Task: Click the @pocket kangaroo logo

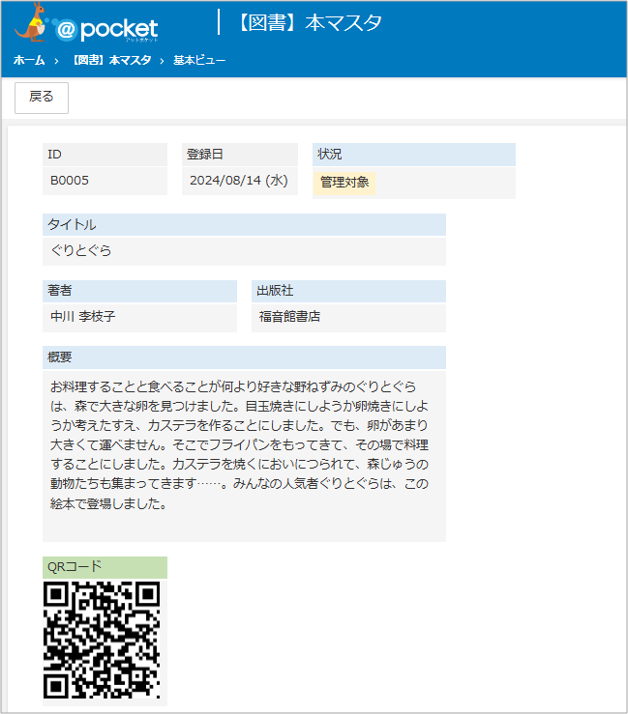Action: [x=87, y=24]
